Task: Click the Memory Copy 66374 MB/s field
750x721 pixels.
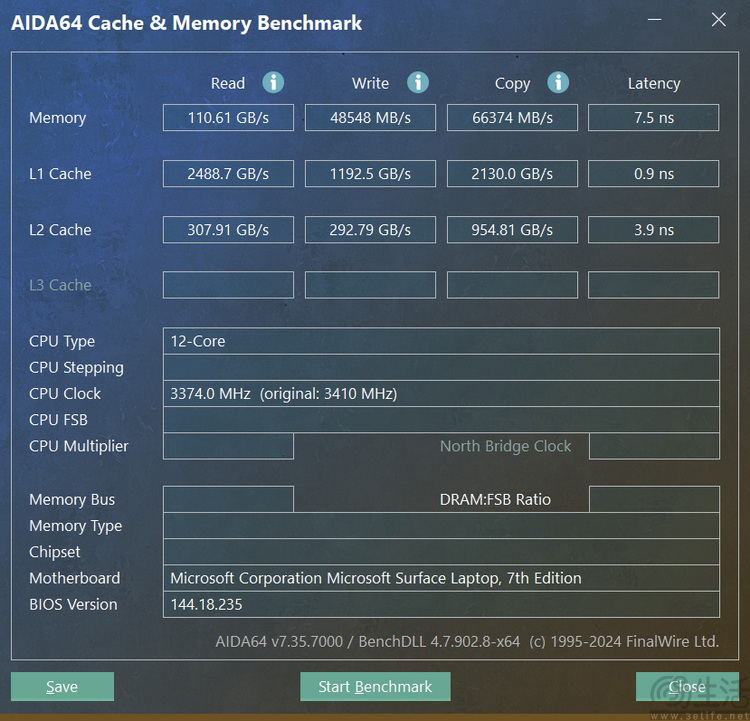Action: point(512,118)
